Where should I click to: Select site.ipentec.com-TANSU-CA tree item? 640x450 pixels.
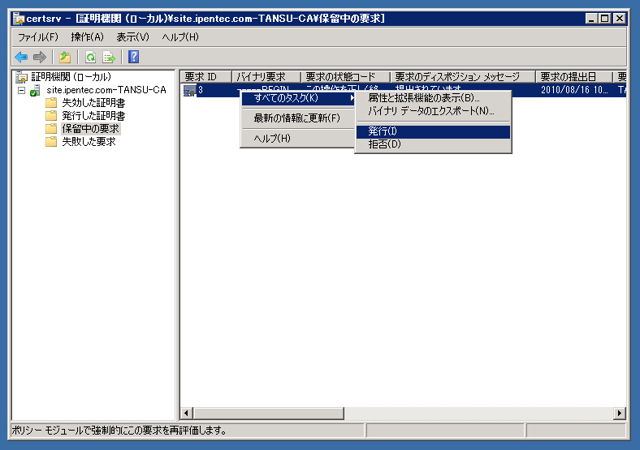[x=106, y=90]
